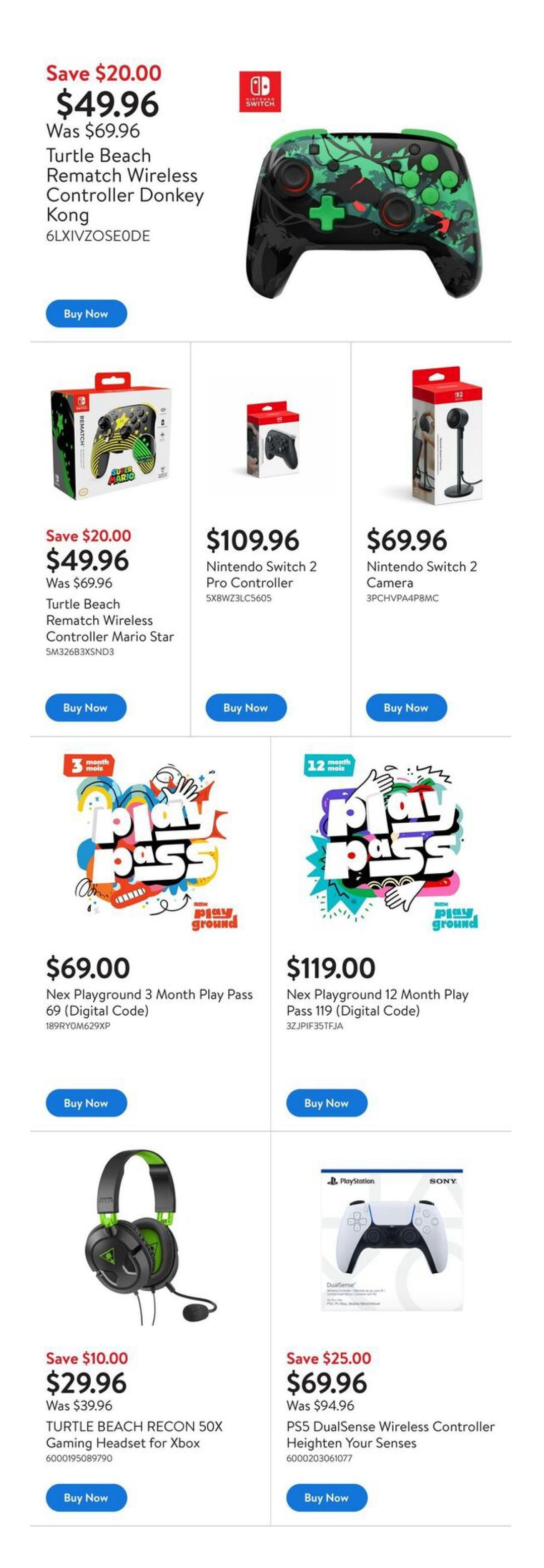
Task: Click the Nintendo Switch logo badge
Action: pyautogui.click(x=260, y=91)
